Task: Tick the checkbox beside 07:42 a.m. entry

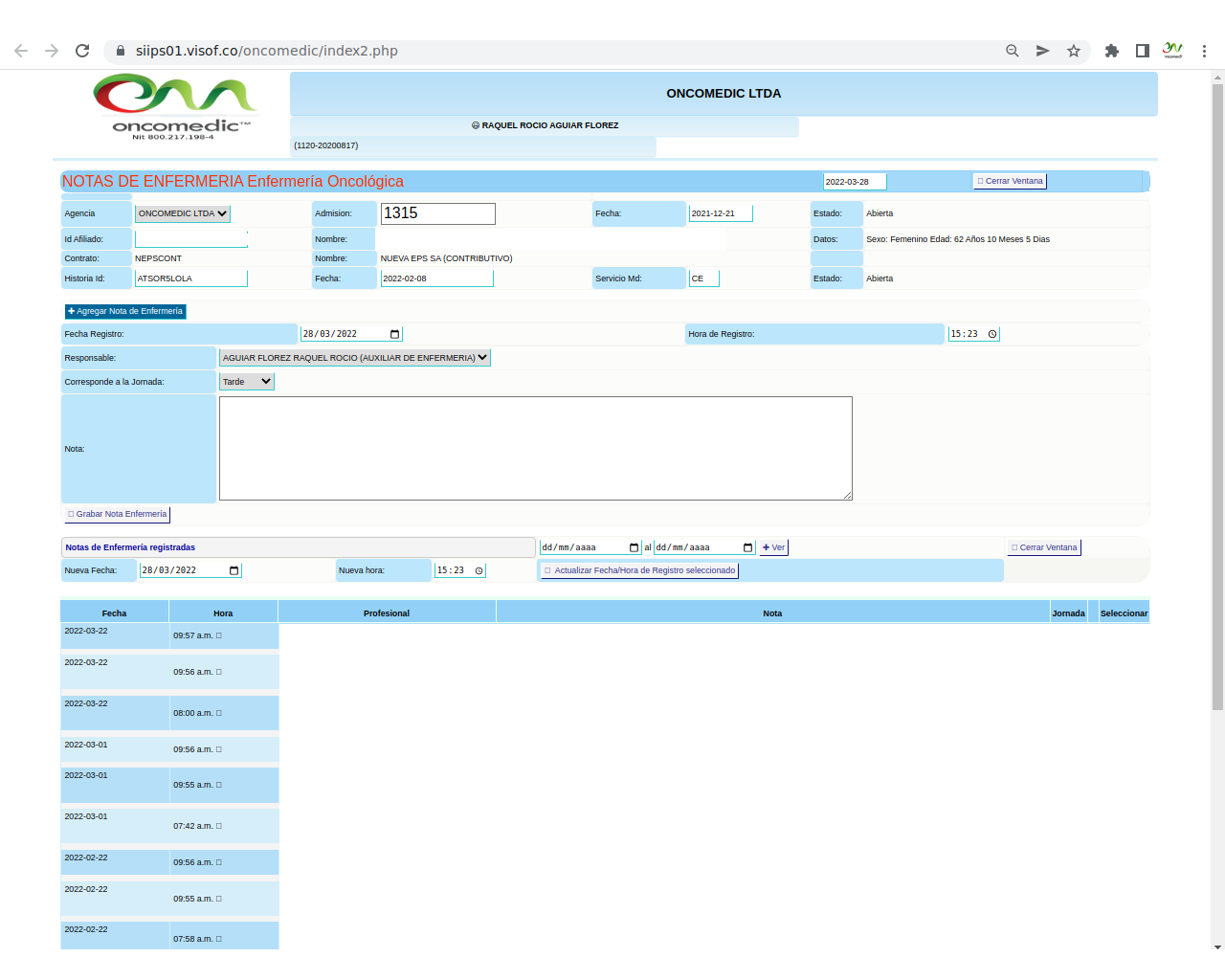Action: click(x=219, y=826)
